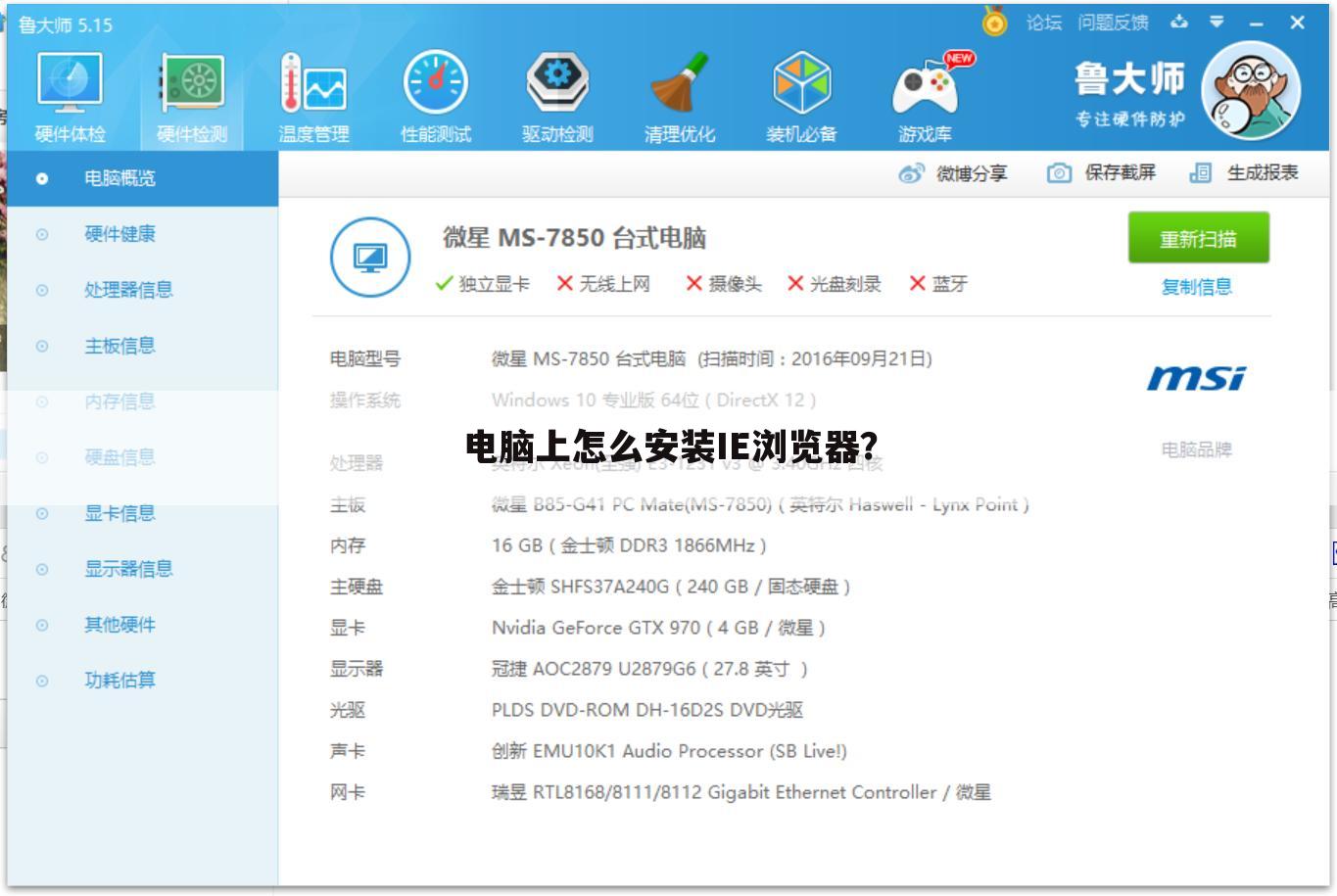Viewport: 1337px width, 896px height.
Task: Minimize the 鲁大师 window
Action: [1257, 23]
